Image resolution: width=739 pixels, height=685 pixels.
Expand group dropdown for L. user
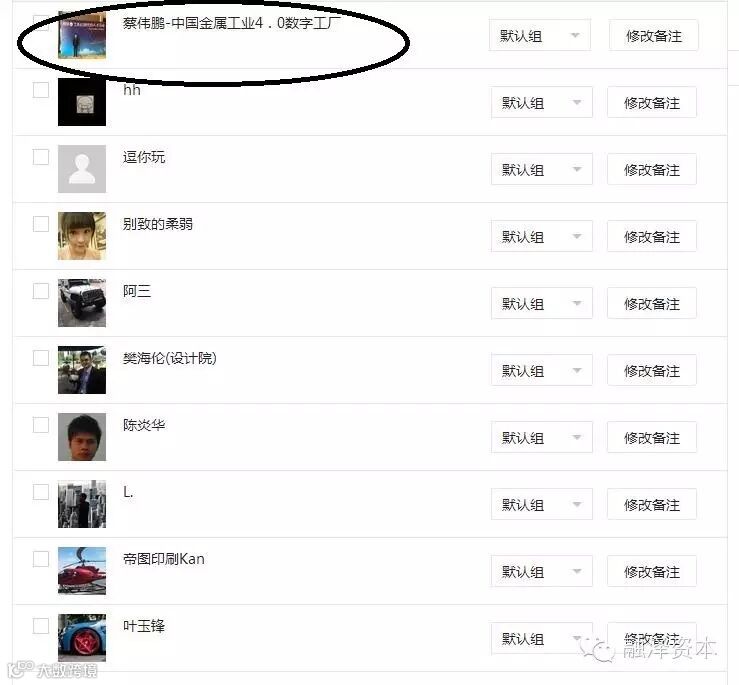542,504
